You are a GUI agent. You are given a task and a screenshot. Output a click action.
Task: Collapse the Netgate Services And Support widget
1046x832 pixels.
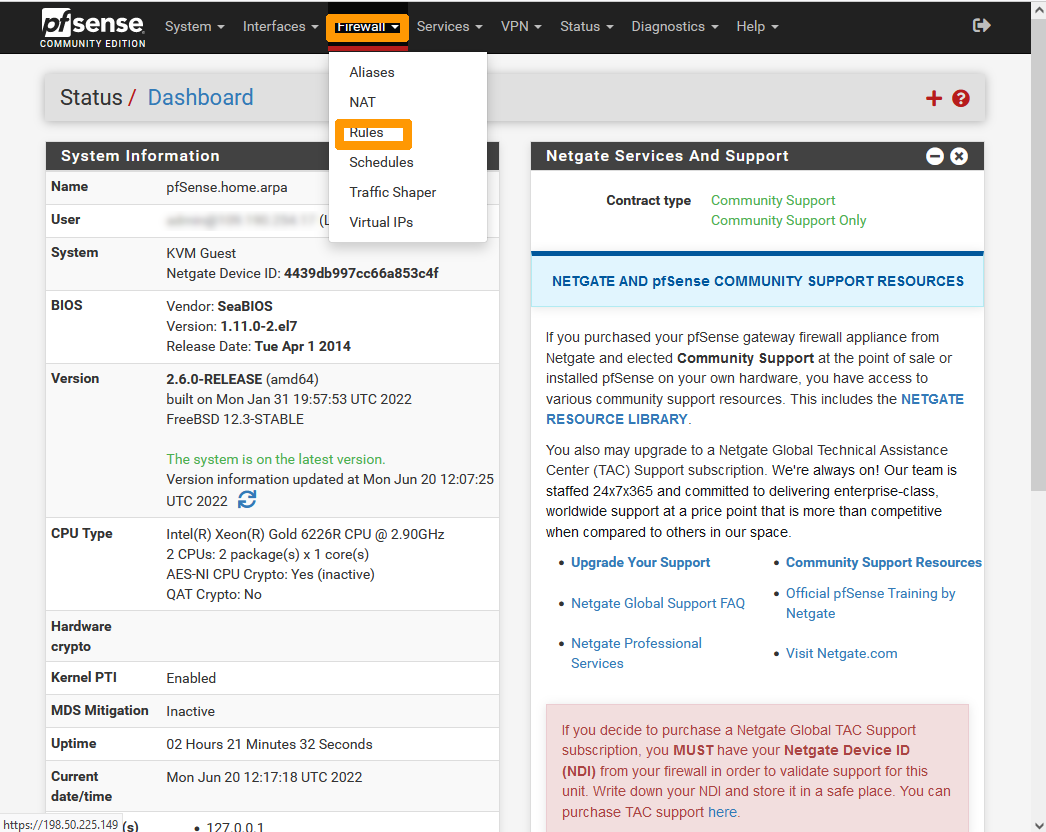[x=934, y=156]
